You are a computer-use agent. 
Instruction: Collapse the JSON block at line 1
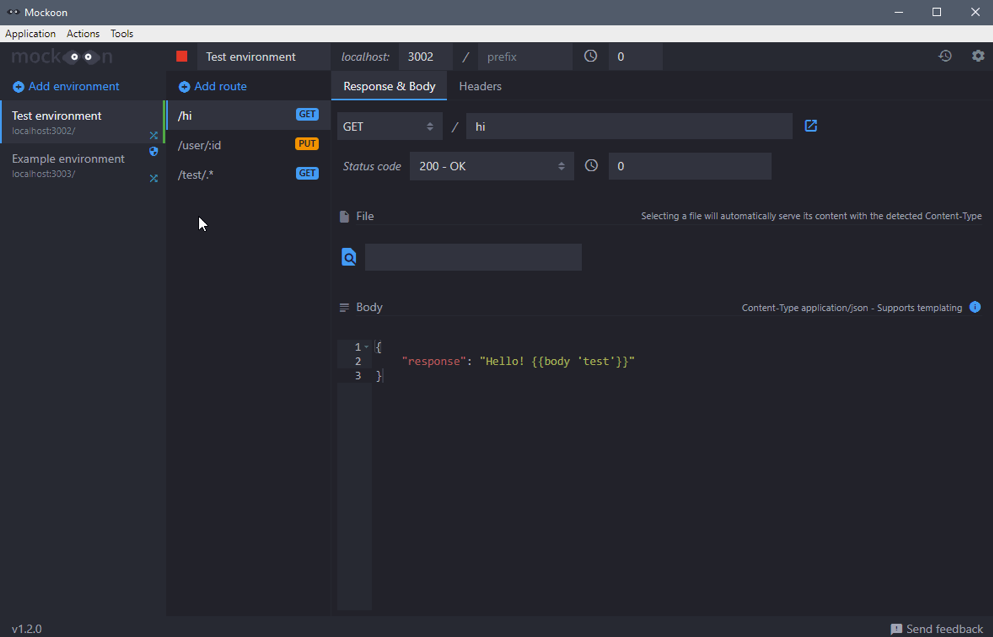366,347
